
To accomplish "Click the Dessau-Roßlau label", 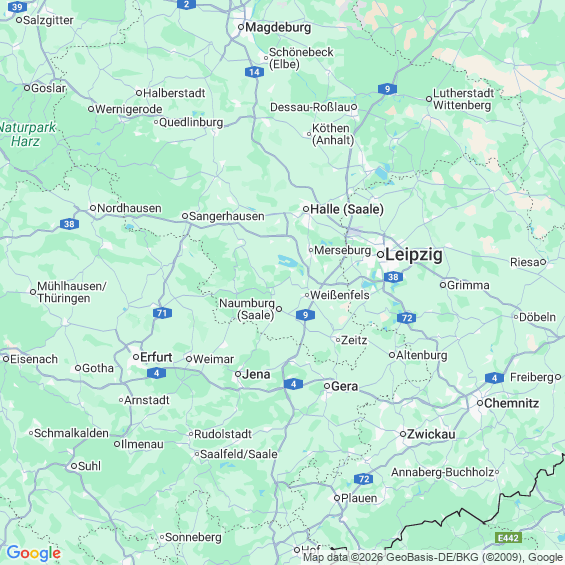I will click(310, 107).
